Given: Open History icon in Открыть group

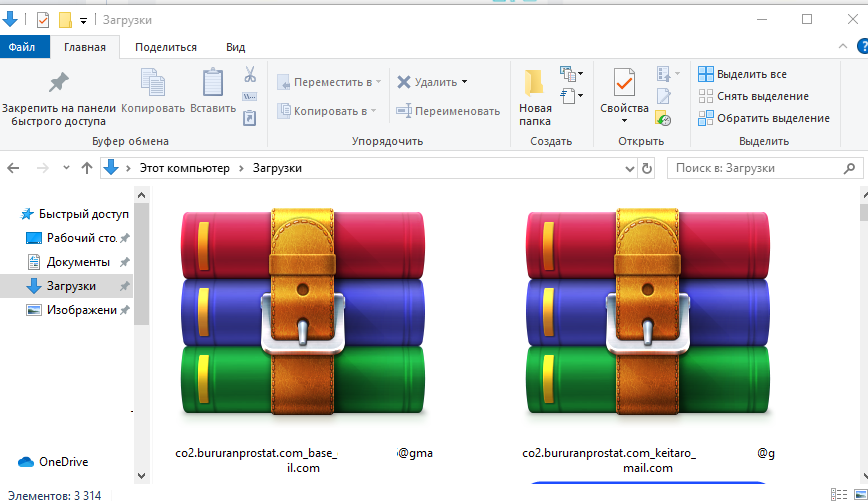Looking at the screenshot, I should pyautogui.click(x=663, y=118).
